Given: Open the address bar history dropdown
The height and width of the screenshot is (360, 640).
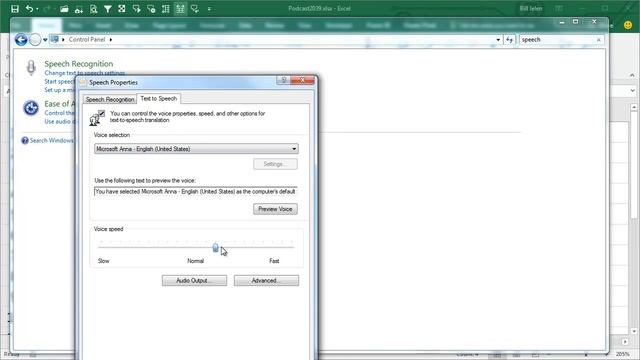Looking at the screenshot, I should 498,40.
